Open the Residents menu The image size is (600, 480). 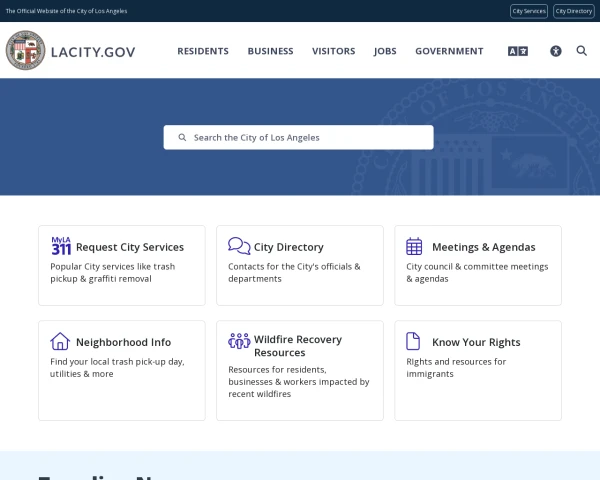pos(203,51)
